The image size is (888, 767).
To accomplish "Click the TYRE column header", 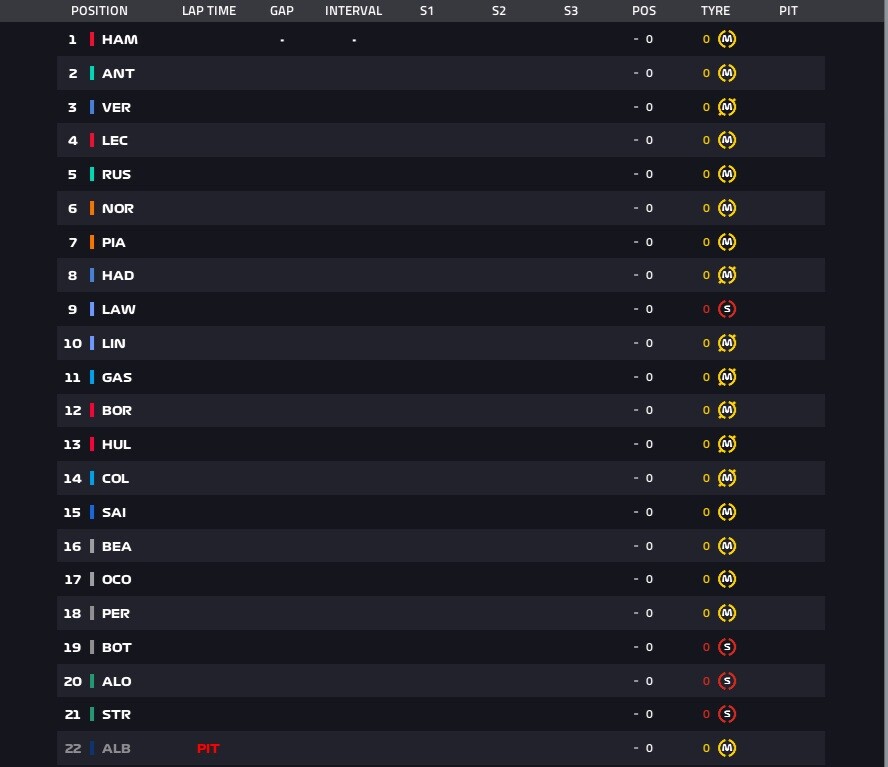I will pos(715,11).
